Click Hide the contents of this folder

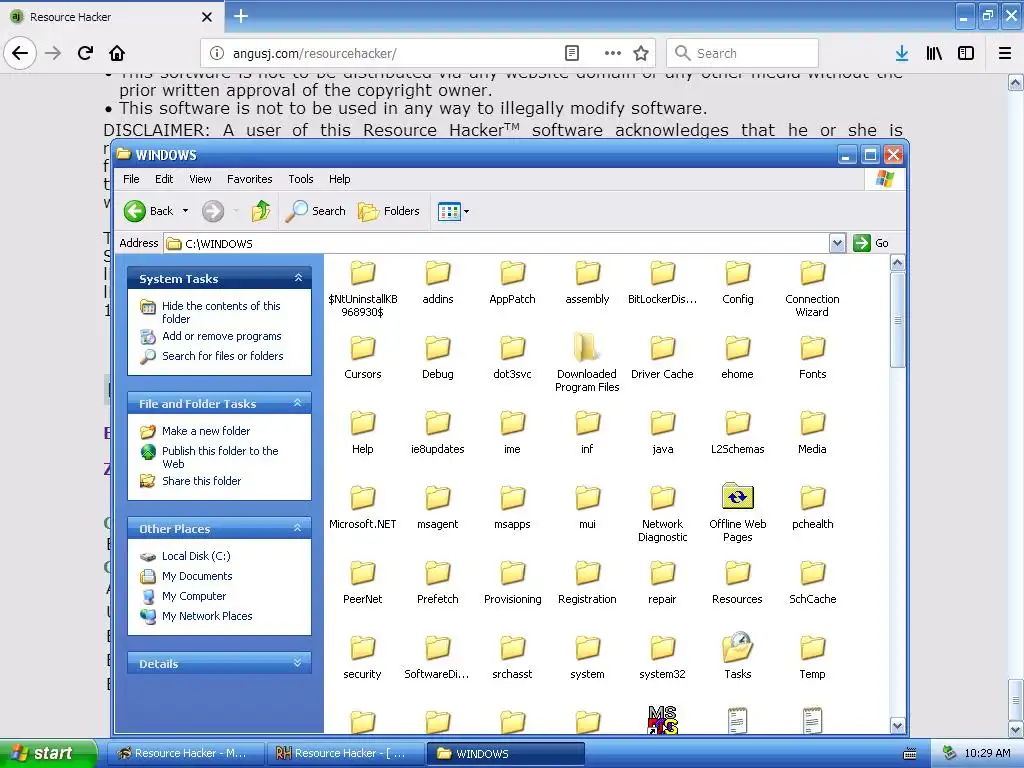(221, 312)
